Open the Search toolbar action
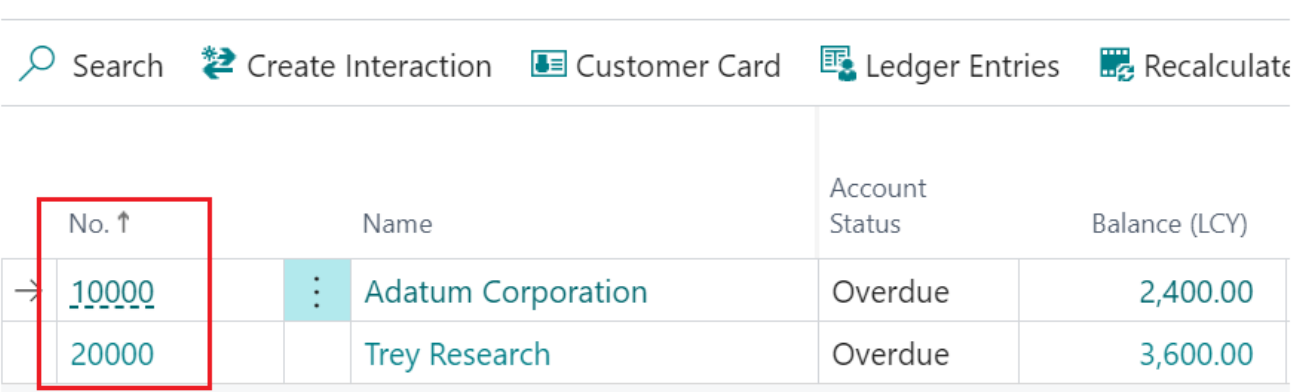Screen dimensions: 1292x392 click(x=91, y=66)
